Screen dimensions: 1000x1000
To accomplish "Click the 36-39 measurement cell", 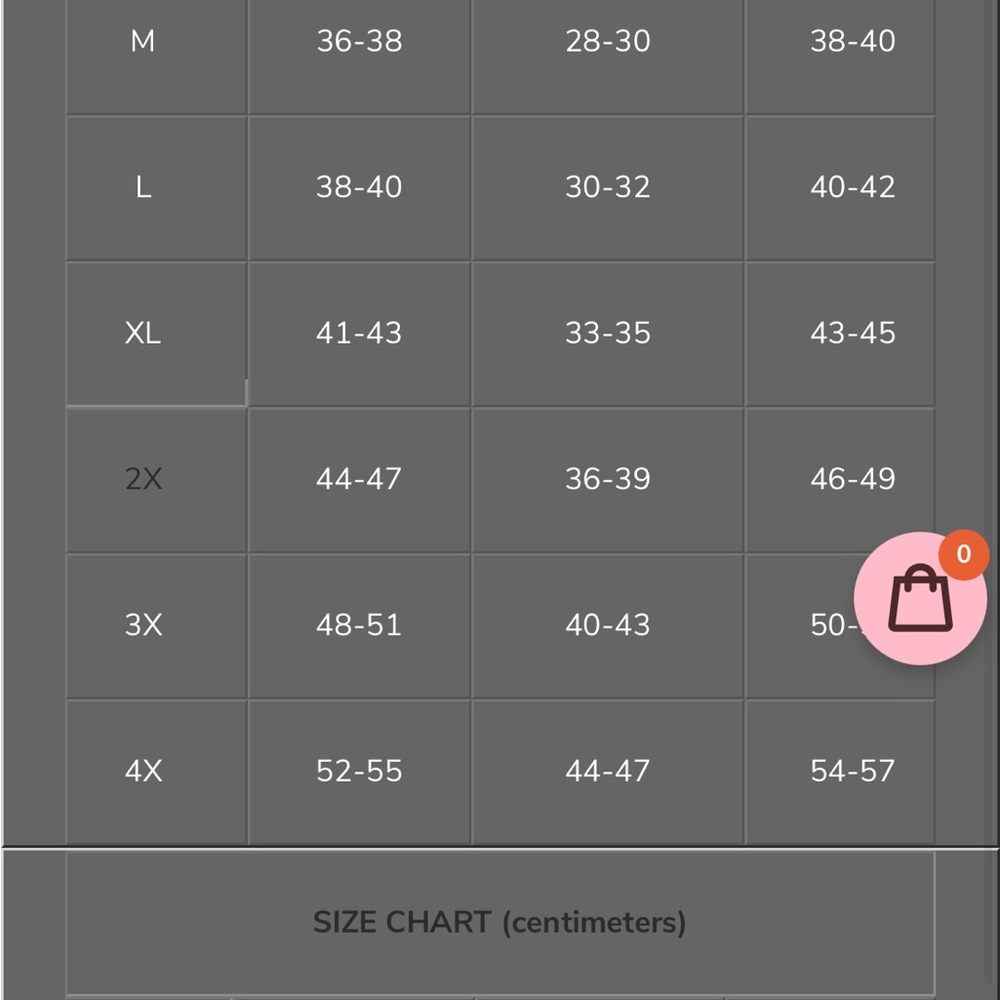I will click(x=607, y=479).
